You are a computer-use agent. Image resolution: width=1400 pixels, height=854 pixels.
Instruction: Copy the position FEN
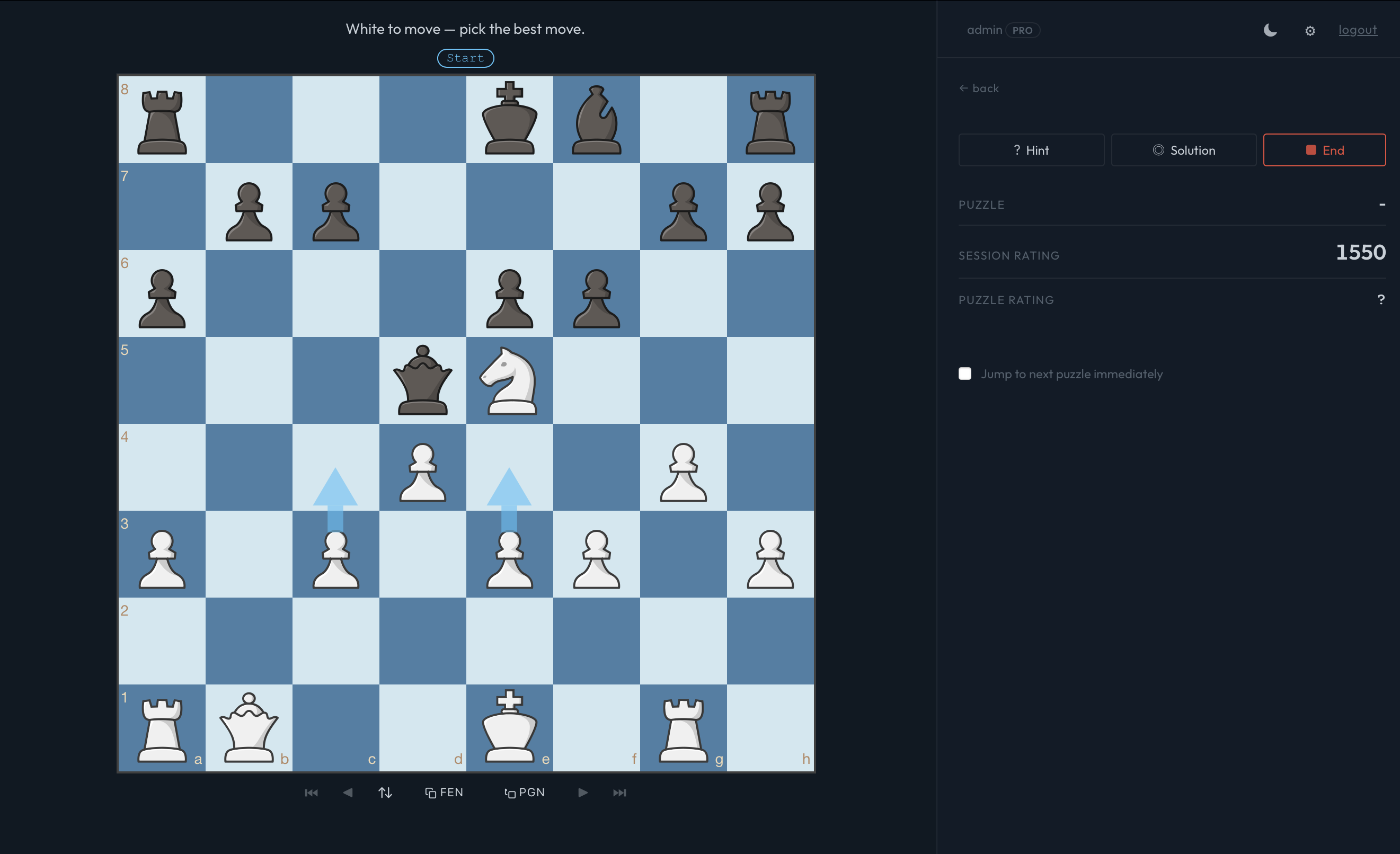pos(444,792)
